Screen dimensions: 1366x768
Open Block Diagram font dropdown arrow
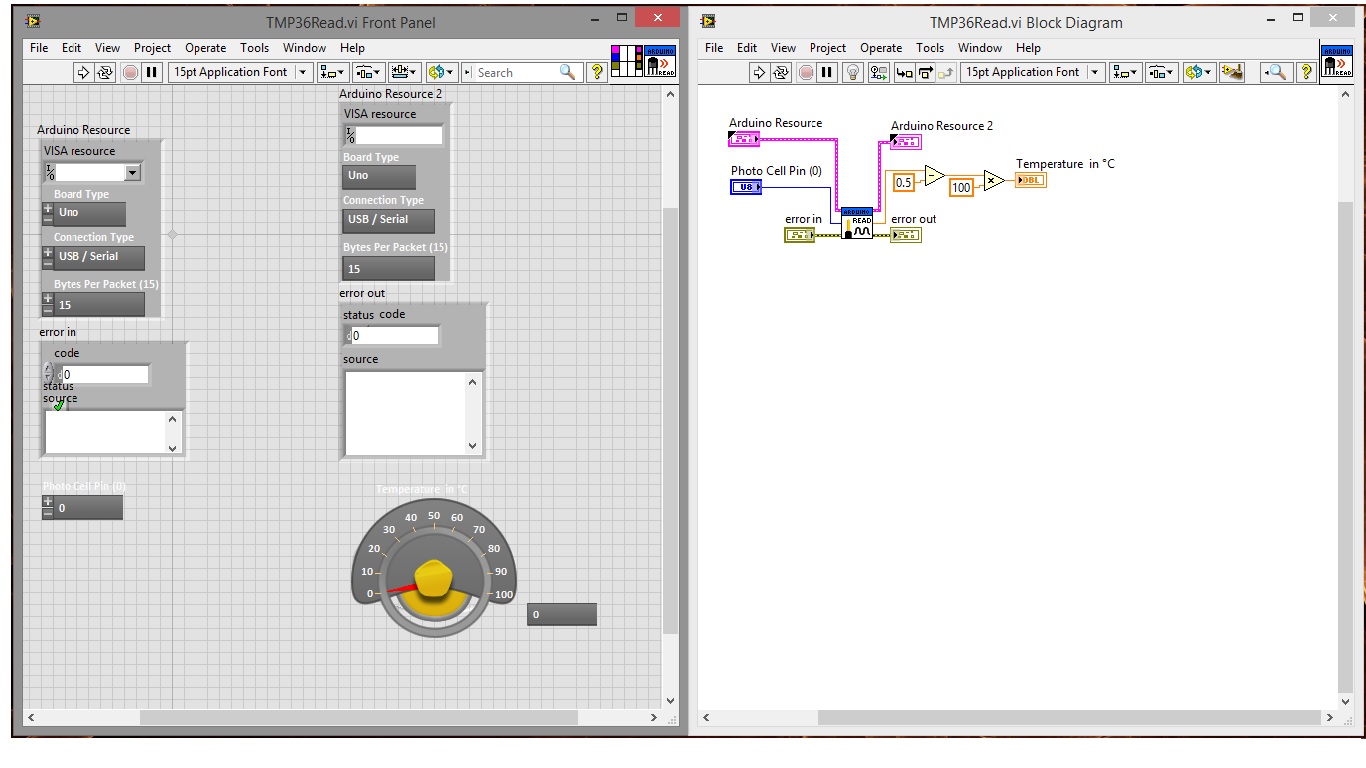pos(1094,72)
